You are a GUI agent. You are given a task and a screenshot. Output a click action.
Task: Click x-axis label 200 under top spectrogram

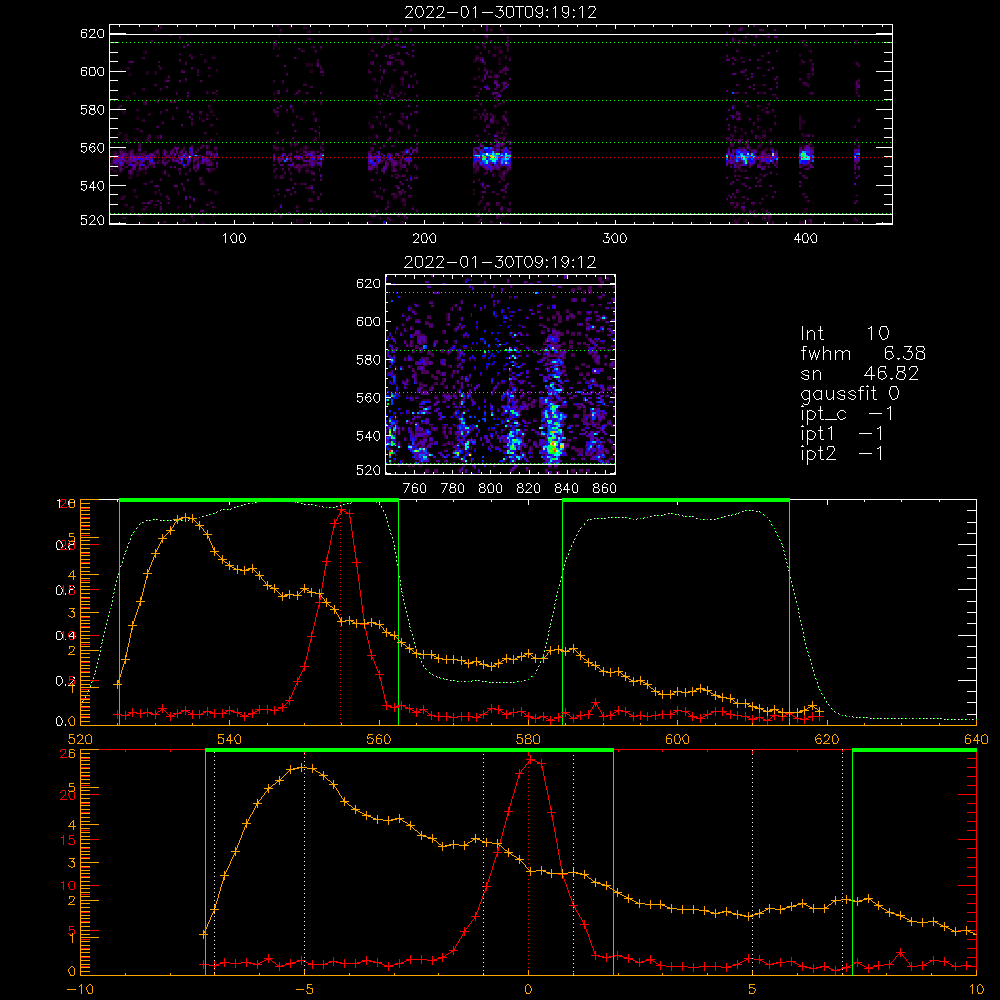point(424,239)
